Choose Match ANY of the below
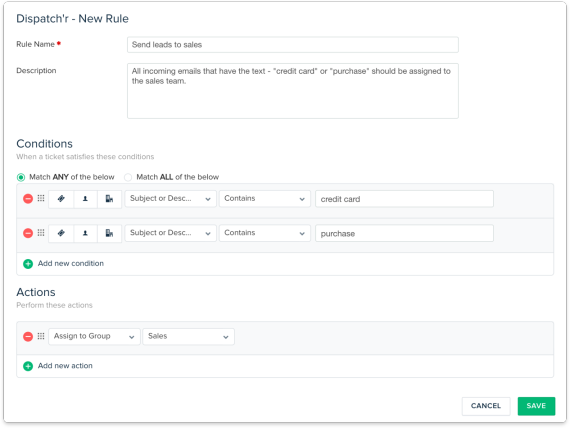The width and height of the screenshot is (570, 428). (21, 177)
